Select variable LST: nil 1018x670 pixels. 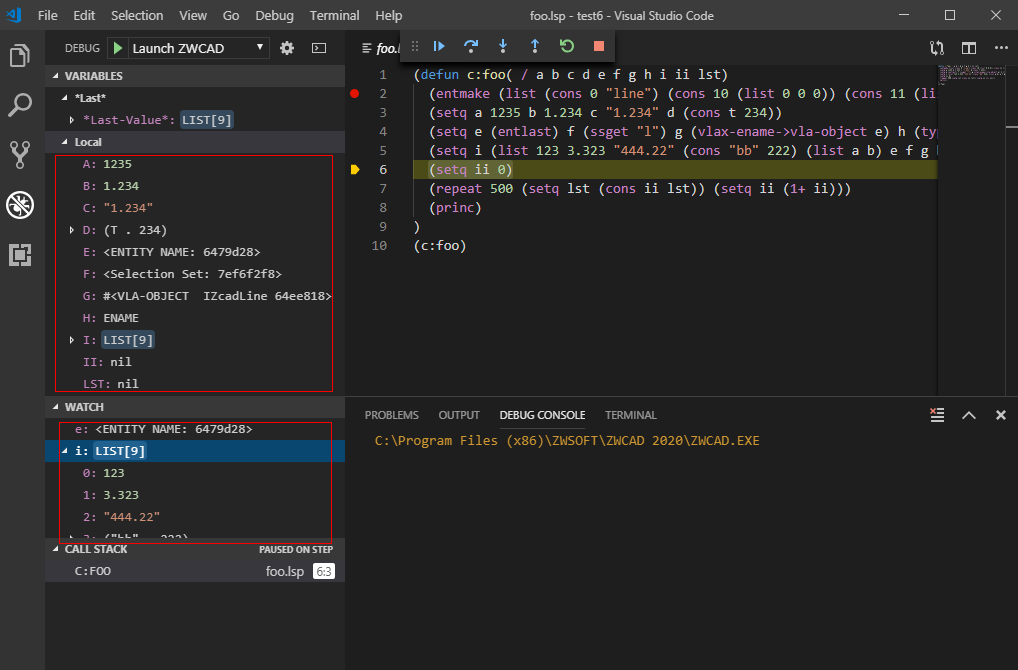click(x=195, y=384)
